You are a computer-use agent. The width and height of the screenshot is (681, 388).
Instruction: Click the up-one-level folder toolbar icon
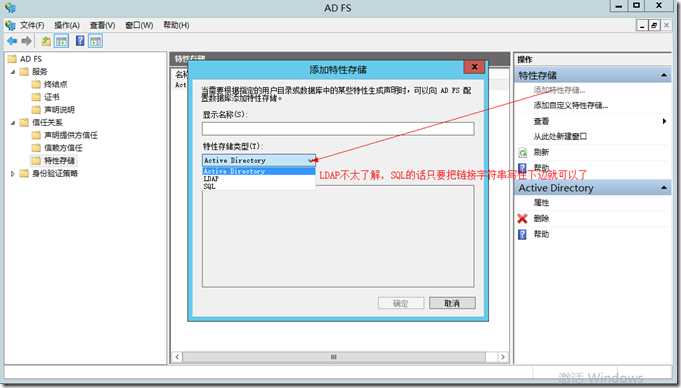[x=46, y=41]
